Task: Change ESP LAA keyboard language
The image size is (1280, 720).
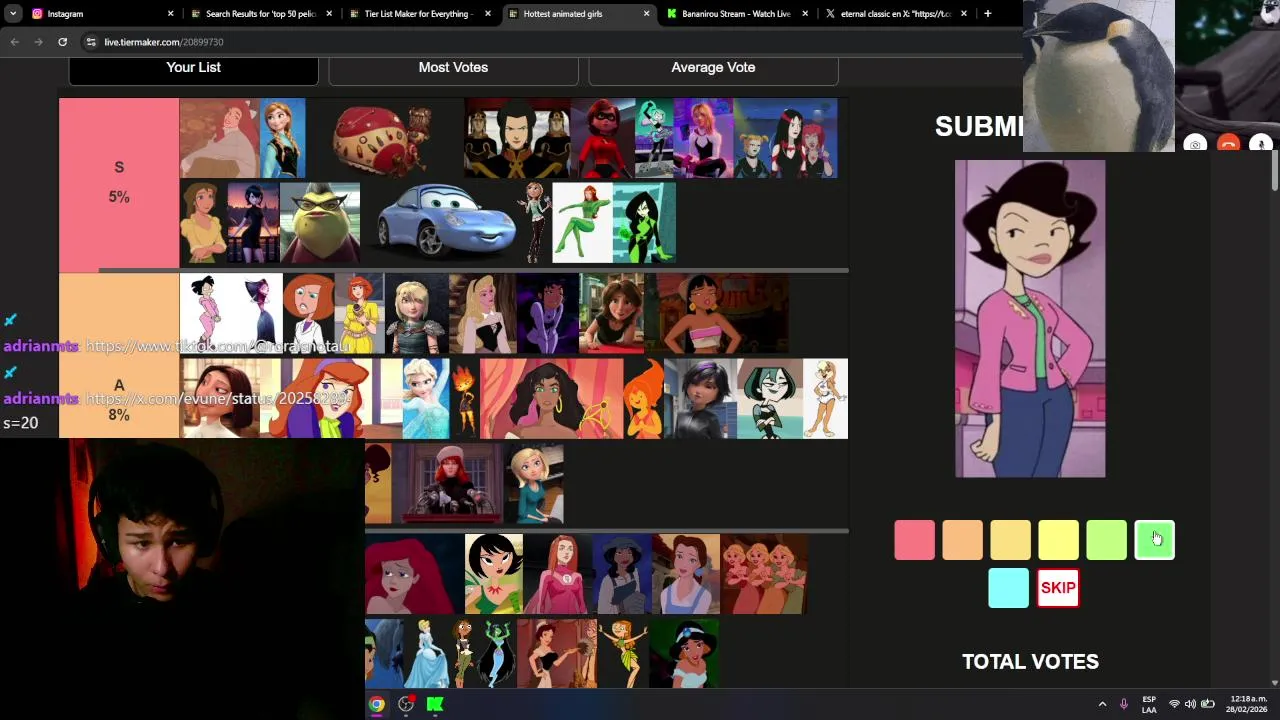Action: [x=1149, y=704]
